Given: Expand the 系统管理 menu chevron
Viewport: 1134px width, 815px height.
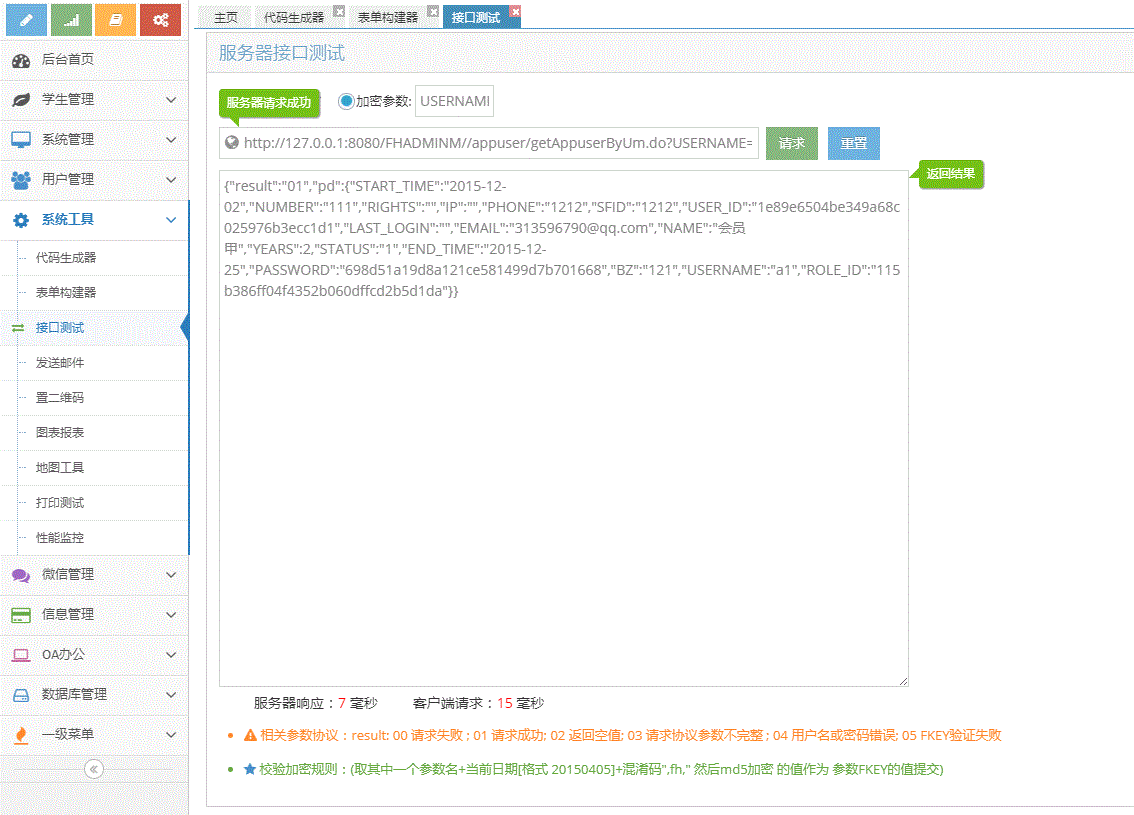Looking at the screenshot, I should [x=171, y=140].
